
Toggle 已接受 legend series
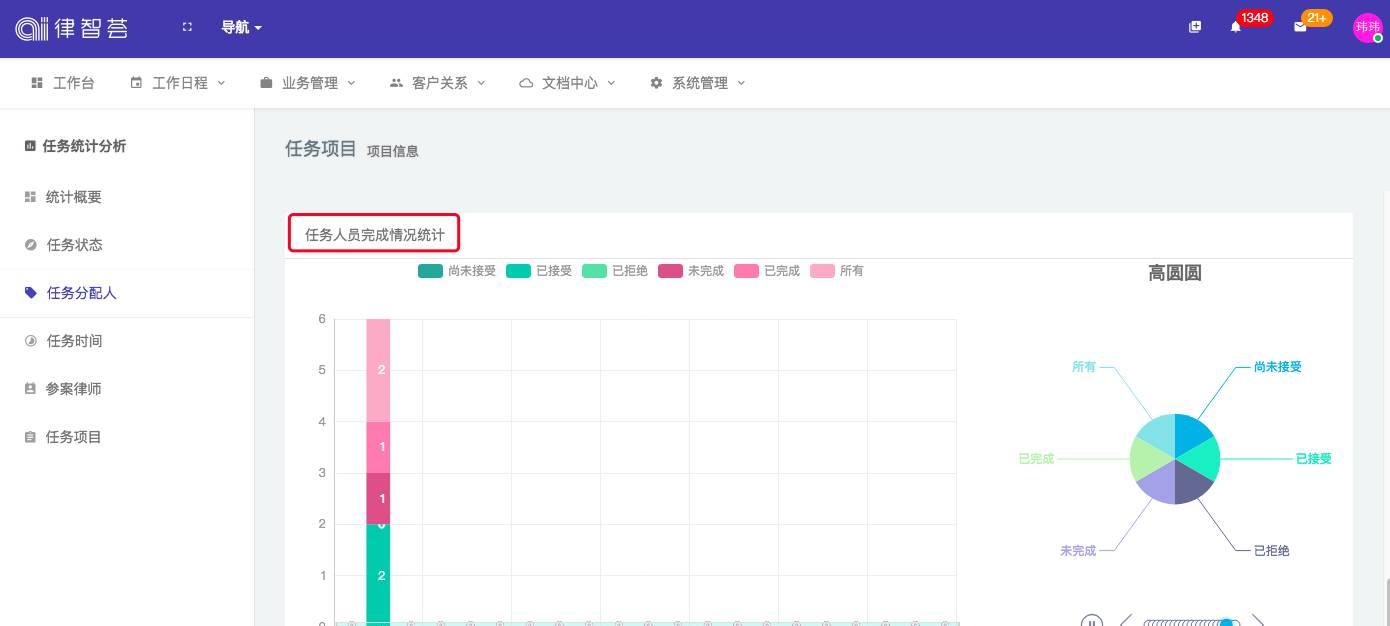coord(539,271)
